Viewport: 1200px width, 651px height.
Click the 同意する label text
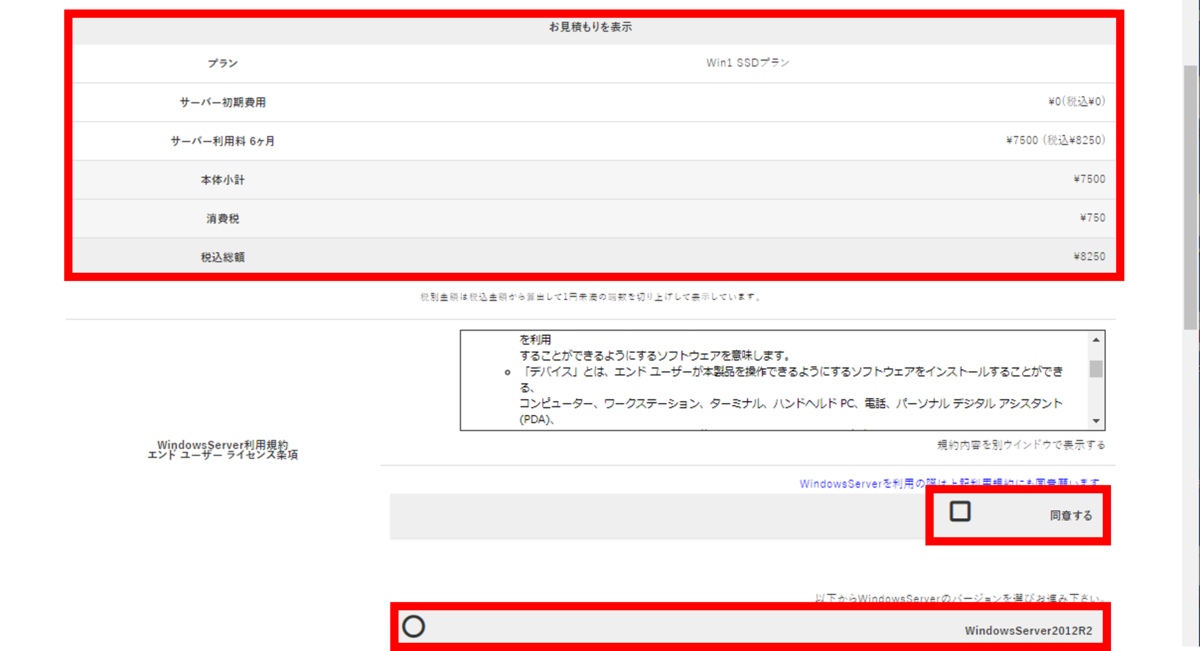tap(1071, 516)
